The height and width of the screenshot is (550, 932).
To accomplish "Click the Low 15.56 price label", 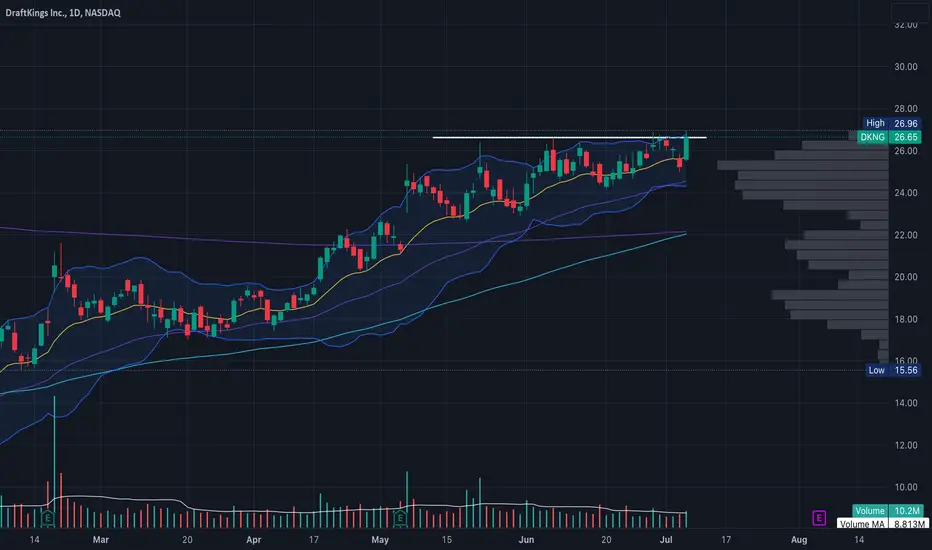I will pos(893,370).
